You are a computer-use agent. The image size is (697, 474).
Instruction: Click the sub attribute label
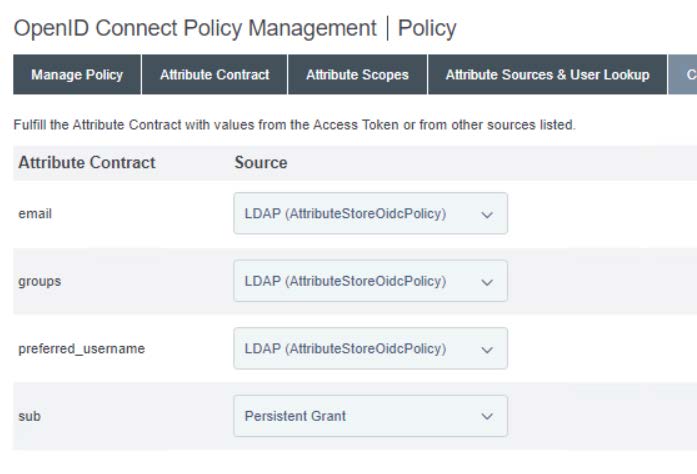tap(29, 416)
